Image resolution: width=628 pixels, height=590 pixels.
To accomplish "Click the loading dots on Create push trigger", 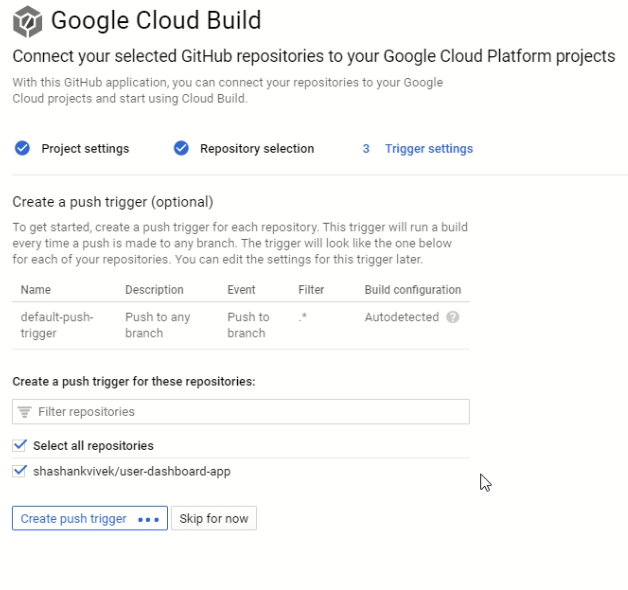I will click(x=149, y=520).
